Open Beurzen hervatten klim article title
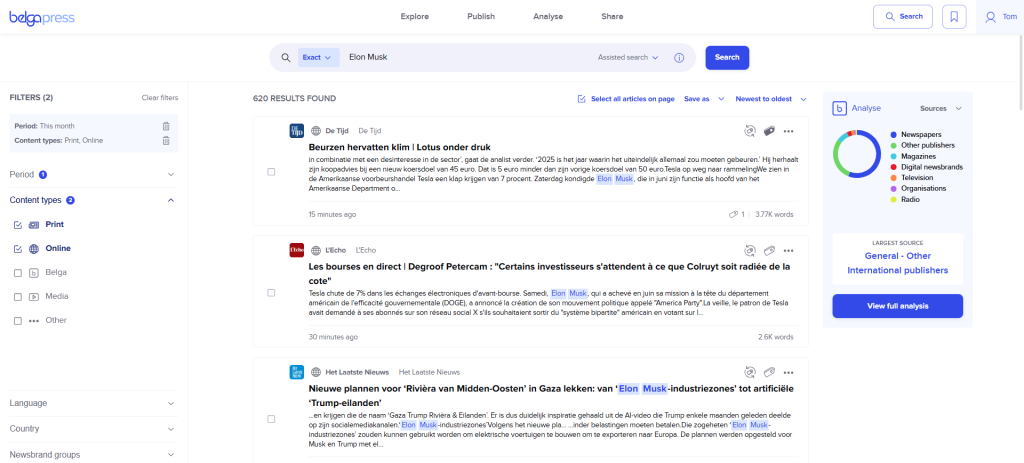 tap(399, 147)
